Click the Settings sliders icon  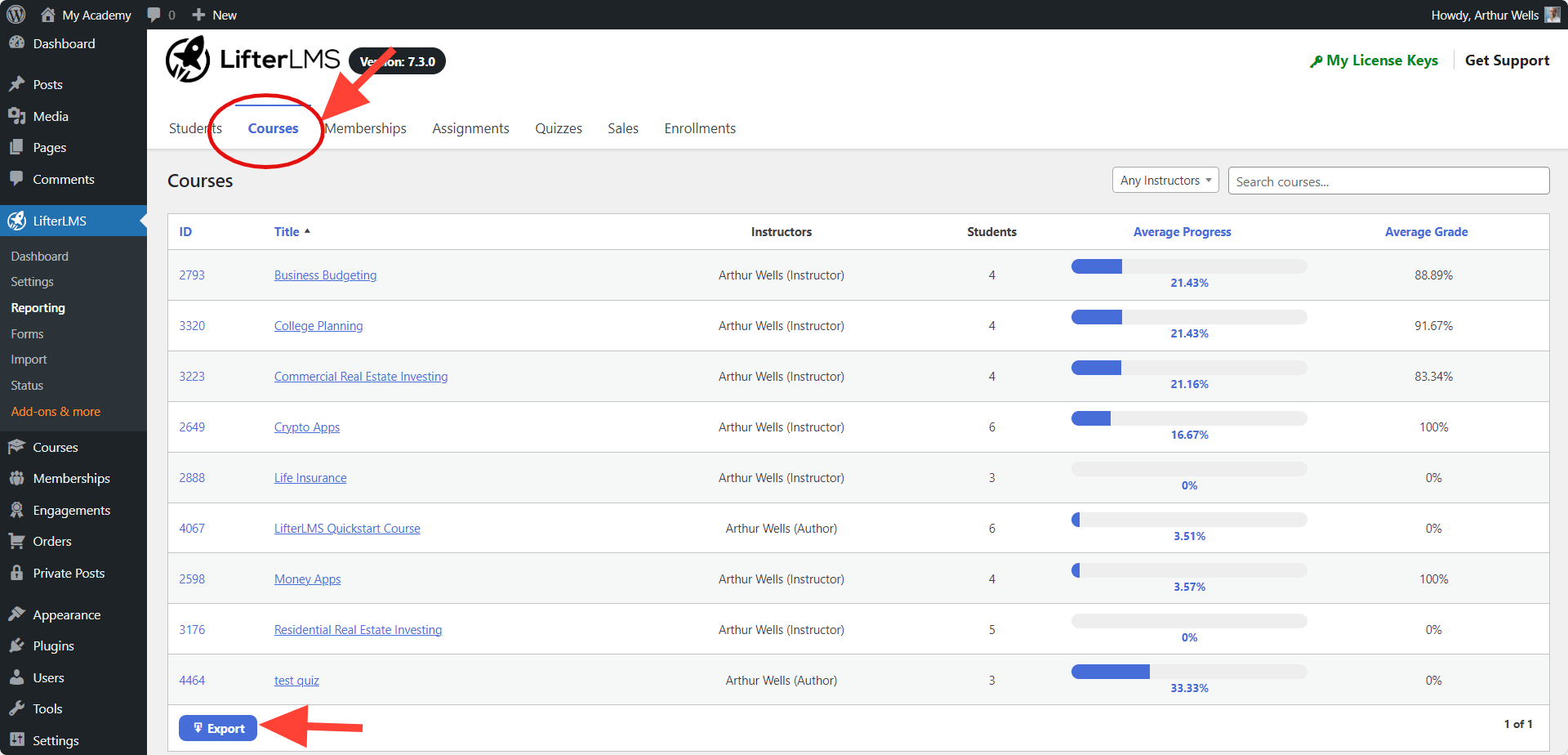pos(16,740)
